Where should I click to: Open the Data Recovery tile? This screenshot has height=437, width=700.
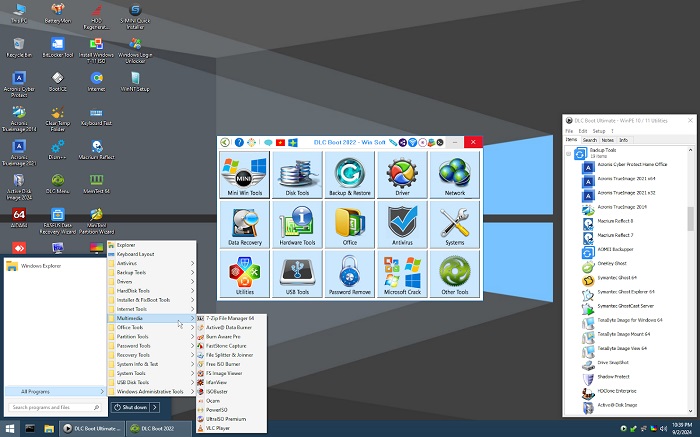click(x=245, y=224)
